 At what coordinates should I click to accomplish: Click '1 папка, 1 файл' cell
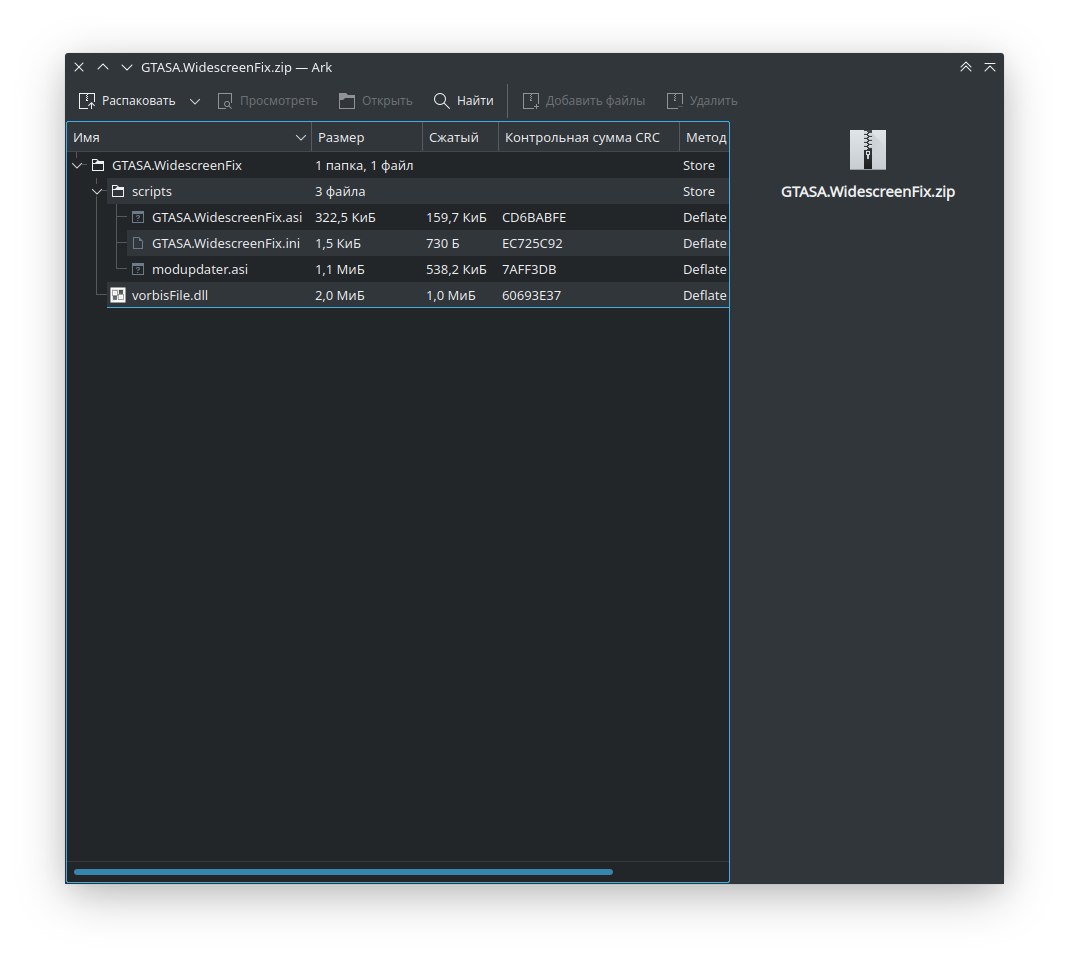(x=364, y=166)
